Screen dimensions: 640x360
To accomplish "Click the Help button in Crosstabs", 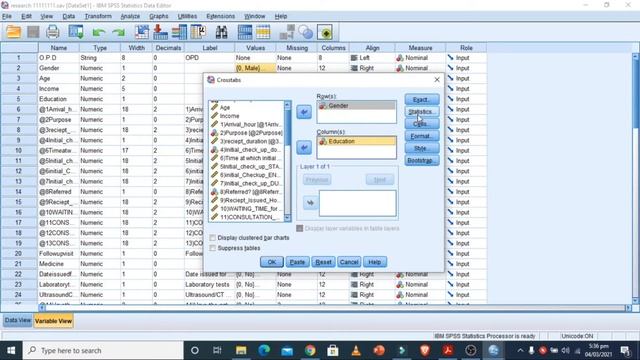I will 375,262.
